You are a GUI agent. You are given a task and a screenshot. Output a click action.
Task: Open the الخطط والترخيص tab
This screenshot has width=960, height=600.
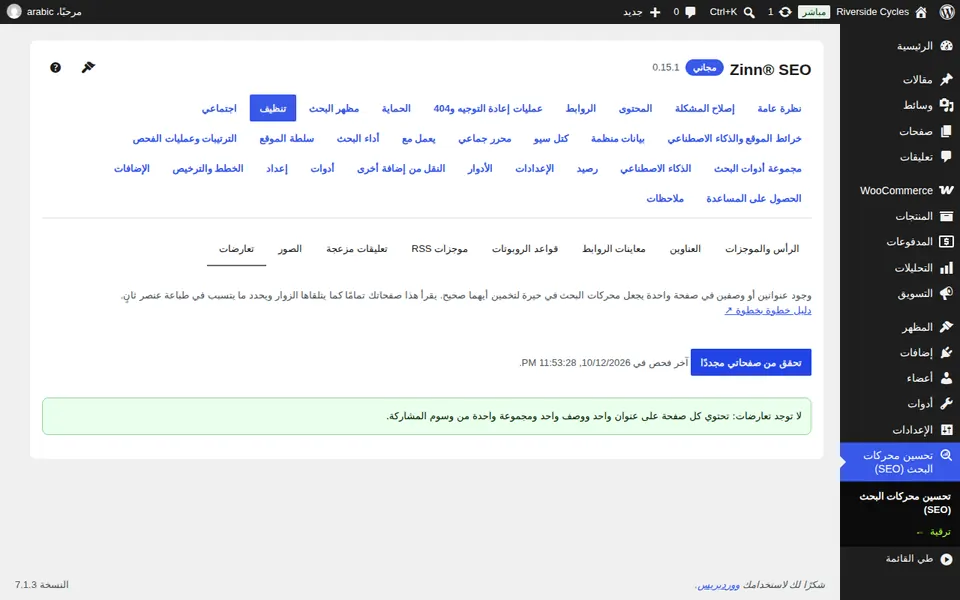208,168
